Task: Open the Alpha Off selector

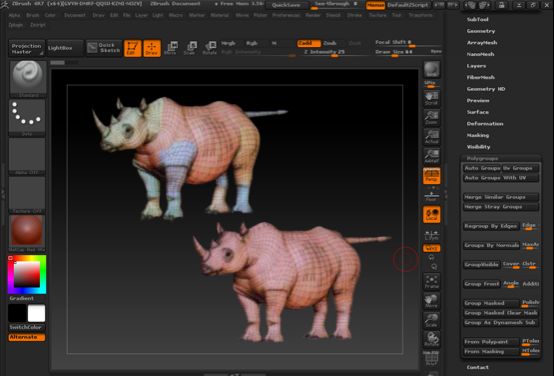Action: pos(28,156)
